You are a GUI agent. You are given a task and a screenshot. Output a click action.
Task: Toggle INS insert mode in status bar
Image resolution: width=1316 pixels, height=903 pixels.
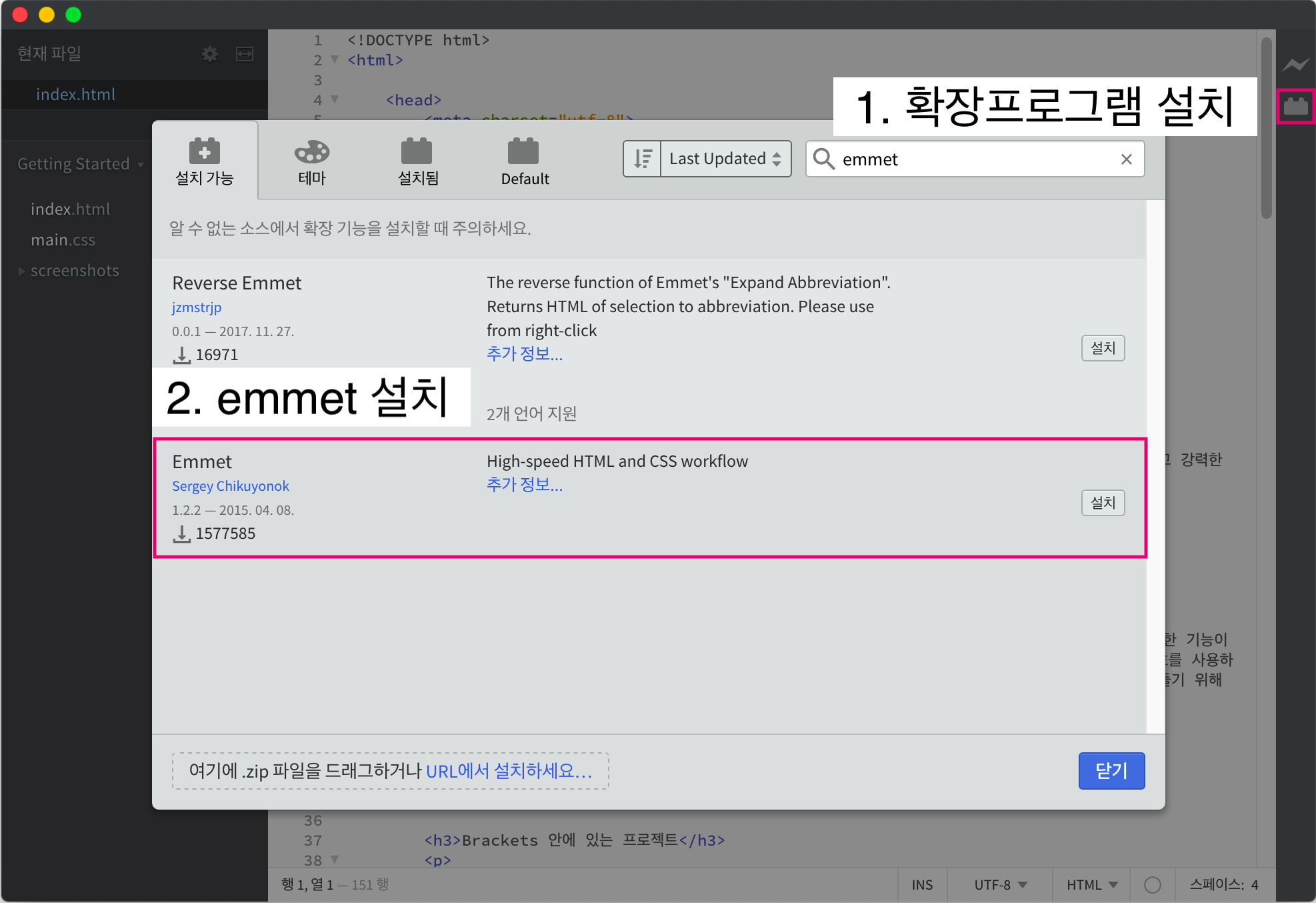pos(922,884)
